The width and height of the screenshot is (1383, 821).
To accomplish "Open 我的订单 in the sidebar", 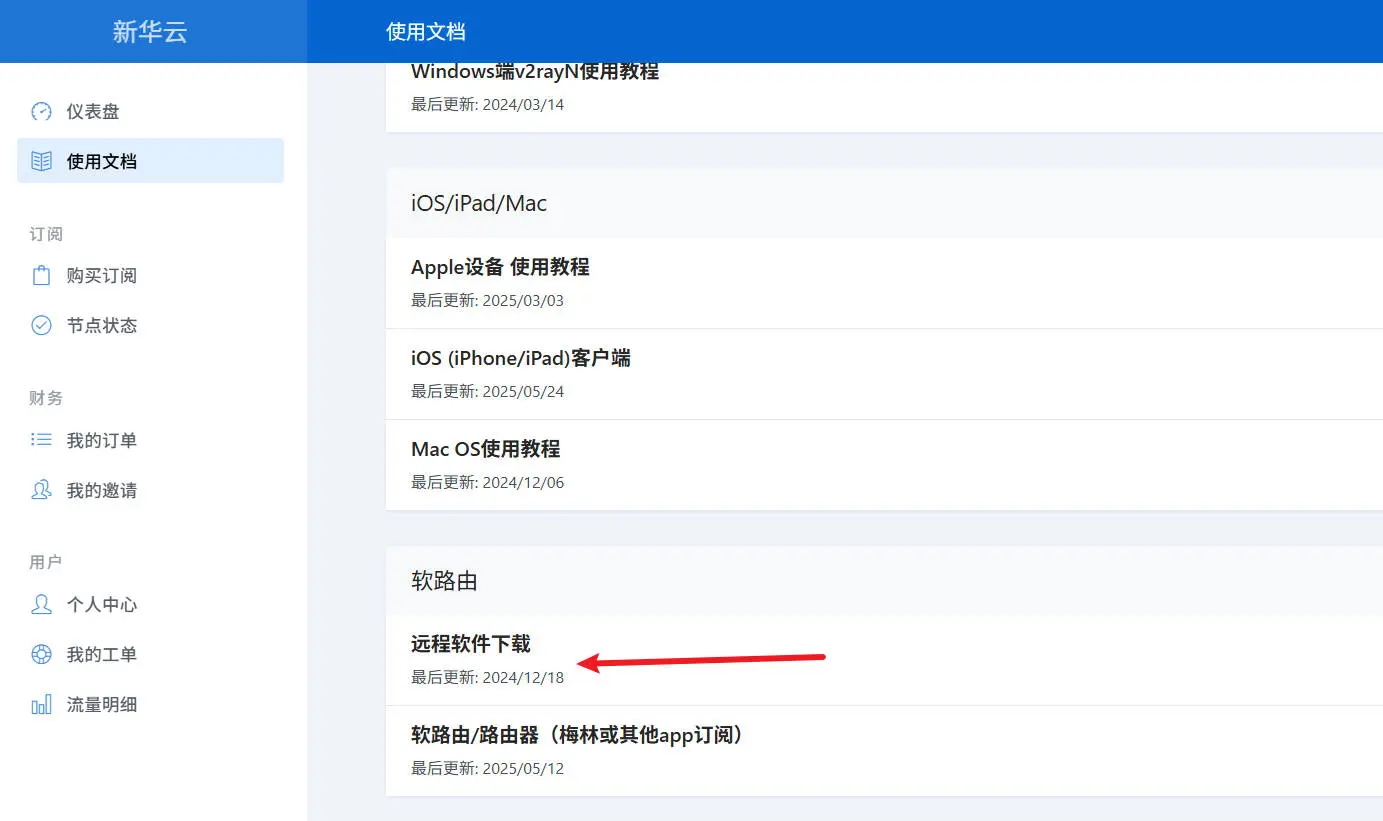I will [150, 440].
